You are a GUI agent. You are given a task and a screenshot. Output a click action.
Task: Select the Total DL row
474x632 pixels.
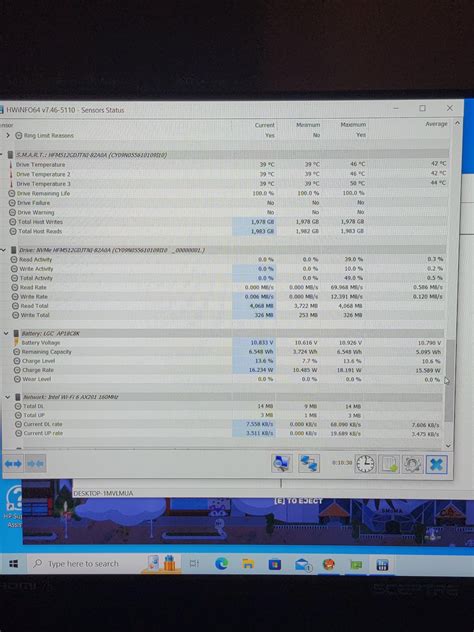229,406
